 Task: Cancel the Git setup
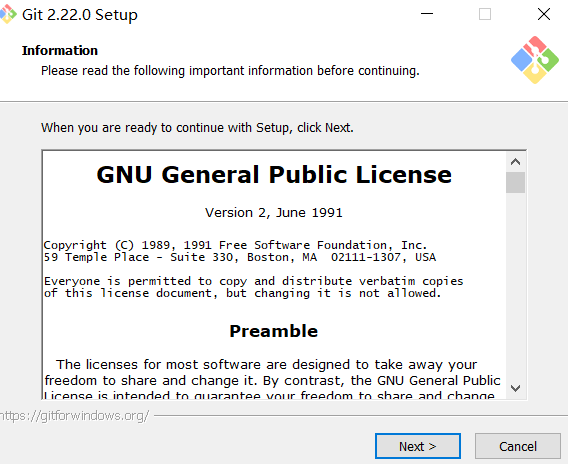pyautogui.click(x=518, y=446)
